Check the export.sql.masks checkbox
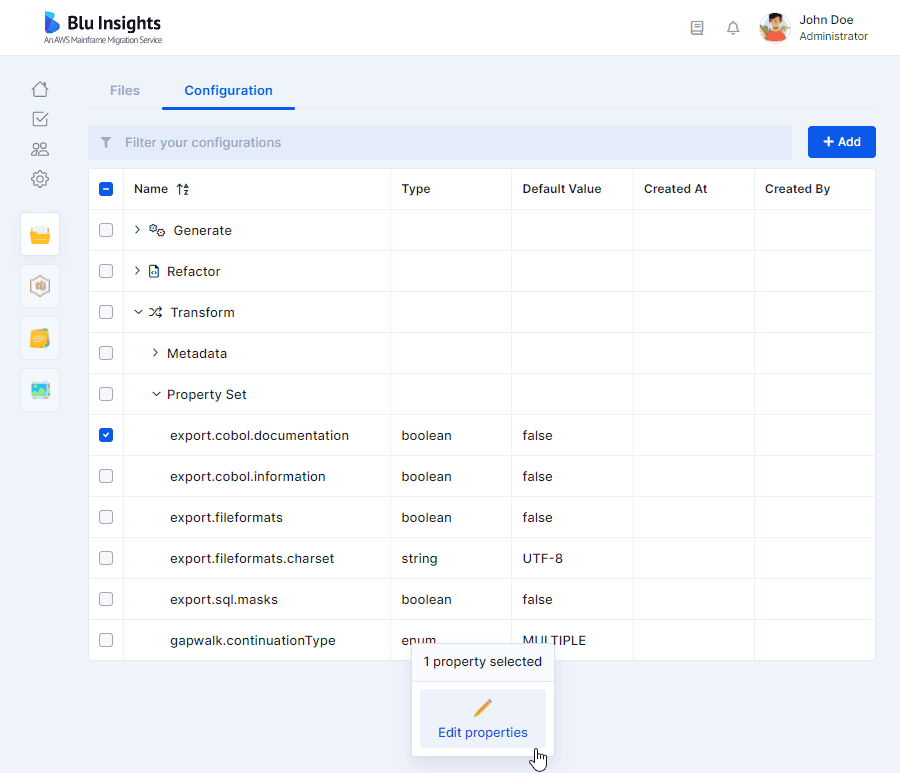Viewport: 900px width, 773px height. [106, 599]
